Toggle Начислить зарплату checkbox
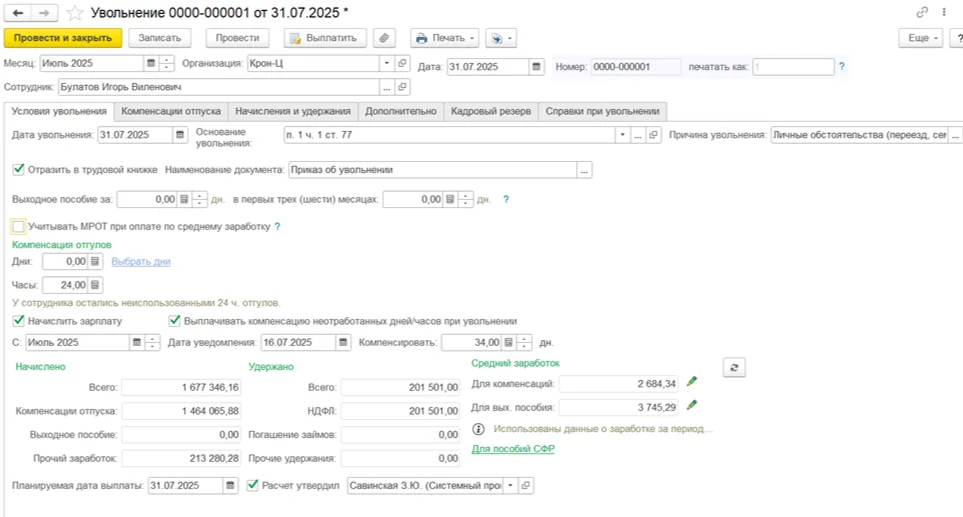 coord(18,321)
